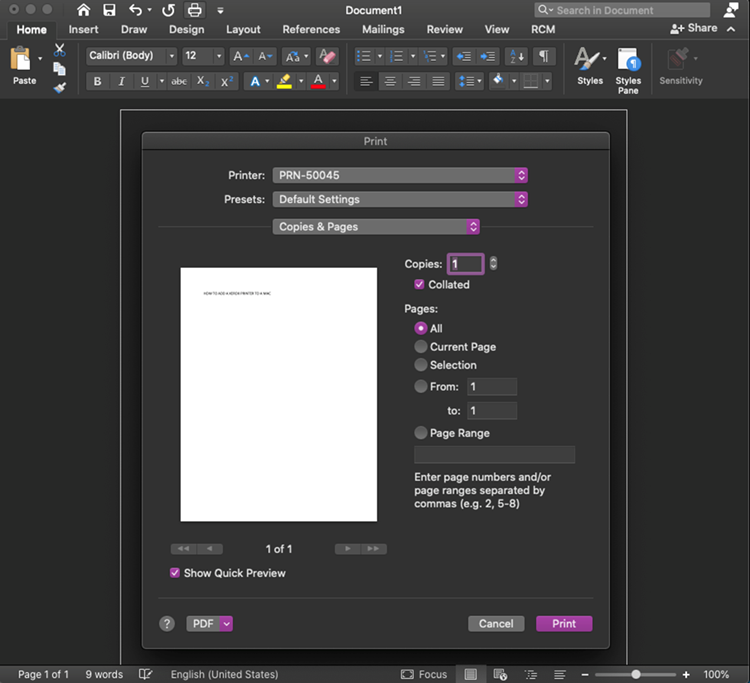Click the Cancel button in the Print dialog
The height and width of the screenshot is (683, 750).
pyautogui.click(x=496, y=623)
